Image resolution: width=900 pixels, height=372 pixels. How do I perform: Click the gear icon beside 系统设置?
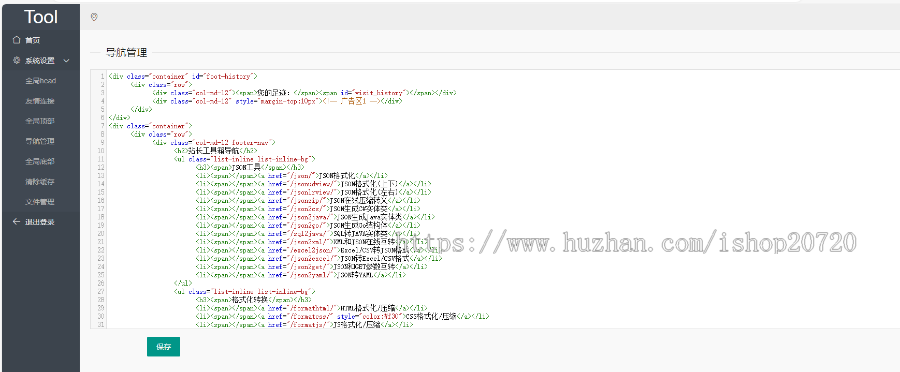[16, 60]
